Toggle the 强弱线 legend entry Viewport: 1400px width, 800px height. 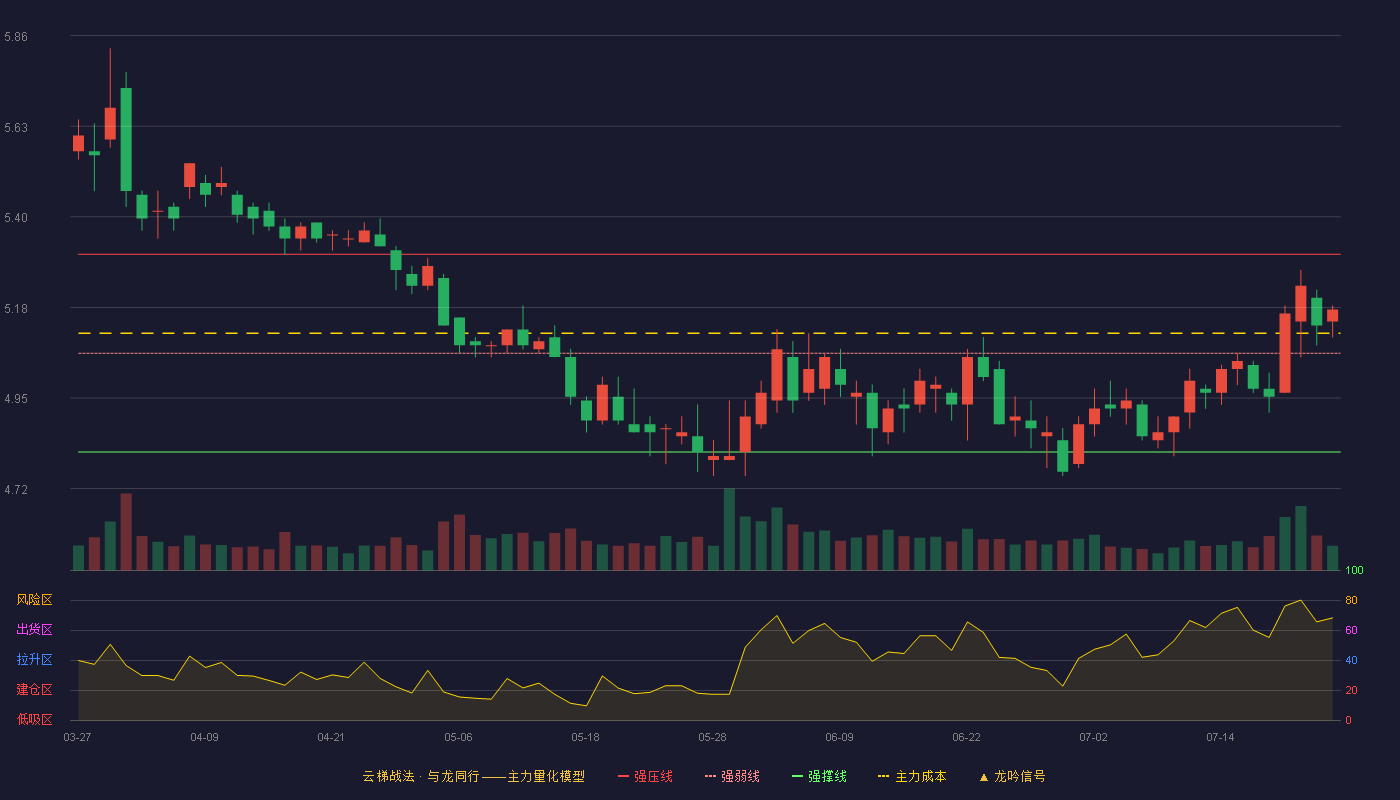(732, 776)
